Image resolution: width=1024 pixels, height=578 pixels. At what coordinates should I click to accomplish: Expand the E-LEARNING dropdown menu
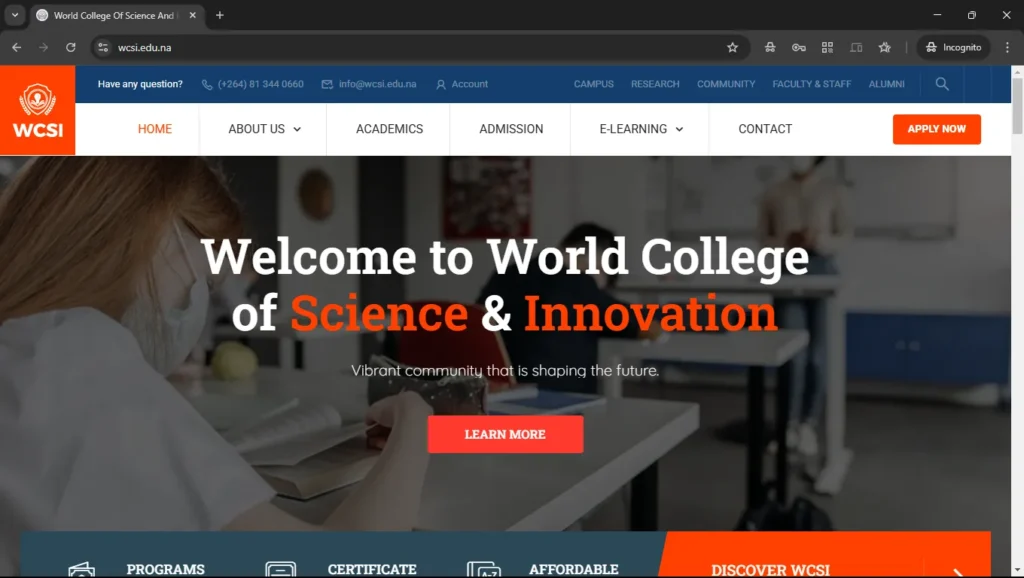tap(641, 129)
